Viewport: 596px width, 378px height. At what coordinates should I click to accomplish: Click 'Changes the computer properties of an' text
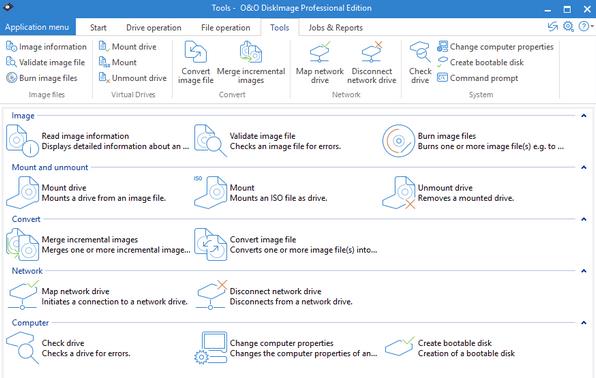(303, 353)
